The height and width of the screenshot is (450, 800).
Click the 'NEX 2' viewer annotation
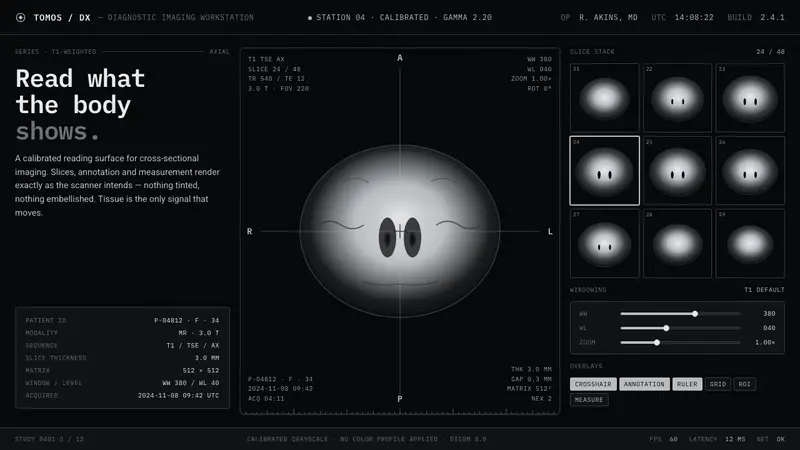(x=541, y=398)
